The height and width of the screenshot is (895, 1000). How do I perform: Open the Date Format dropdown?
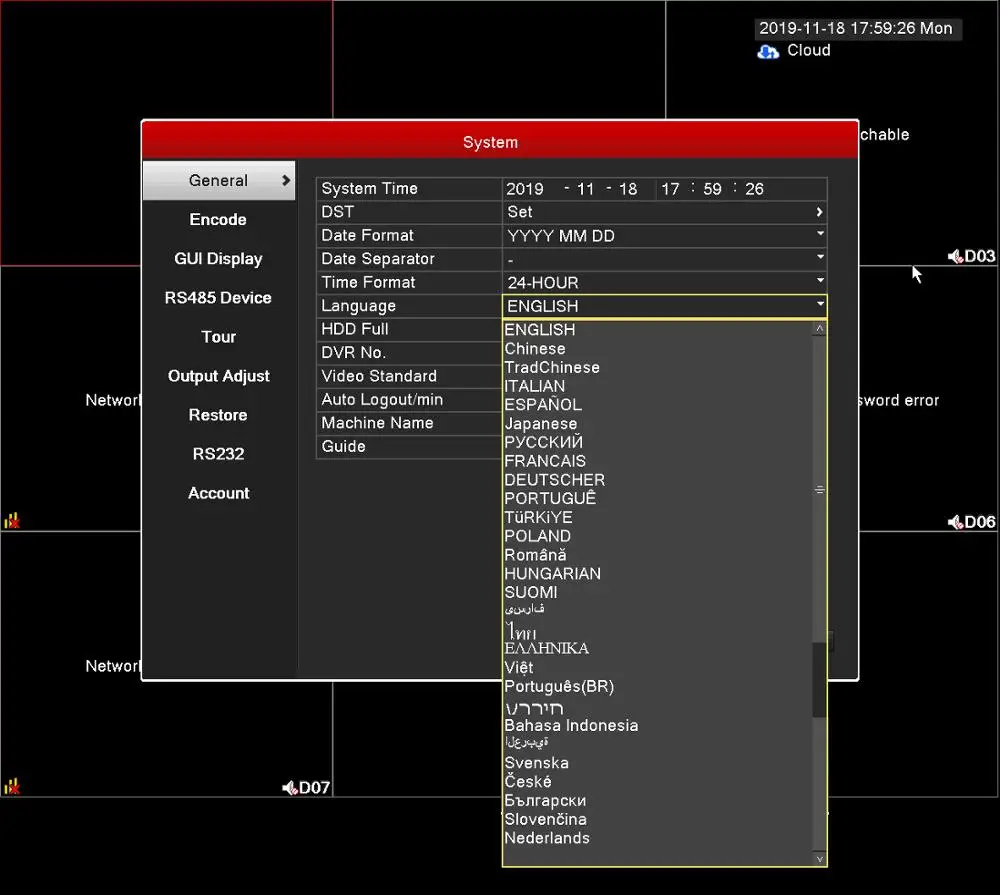pos(665,236)
